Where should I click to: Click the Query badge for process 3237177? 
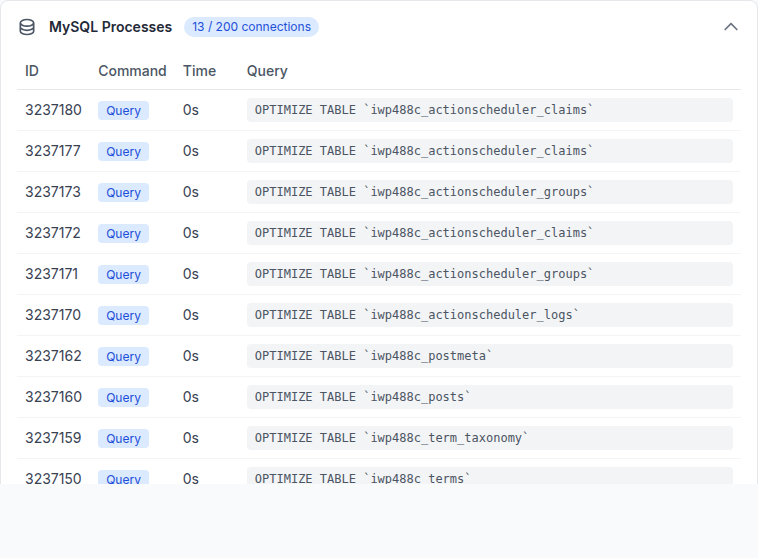pyautogui.click(x=123, y=151)
